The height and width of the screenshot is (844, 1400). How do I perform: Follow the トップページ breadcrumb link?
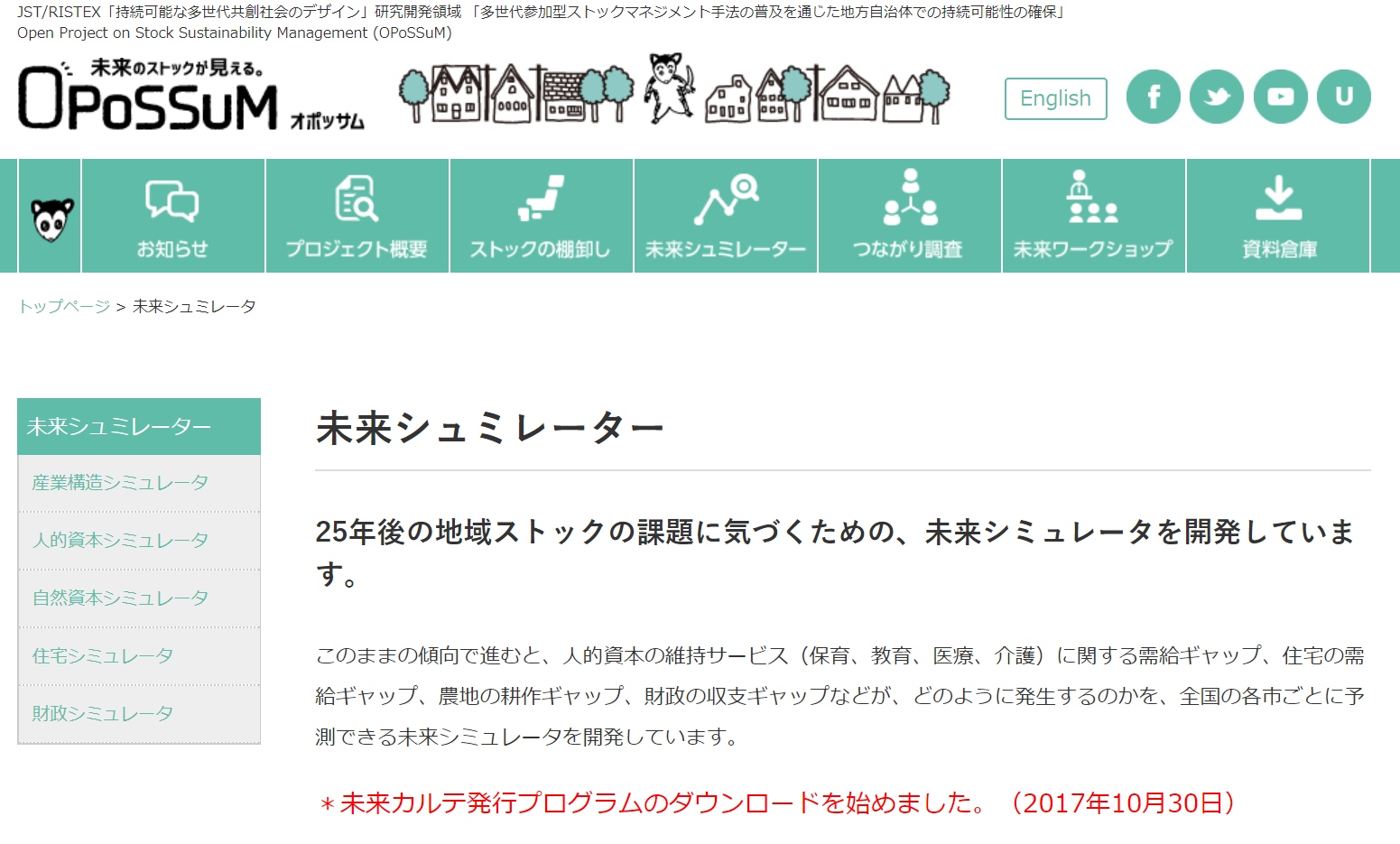pyautogui.click(x=64, y=307)
